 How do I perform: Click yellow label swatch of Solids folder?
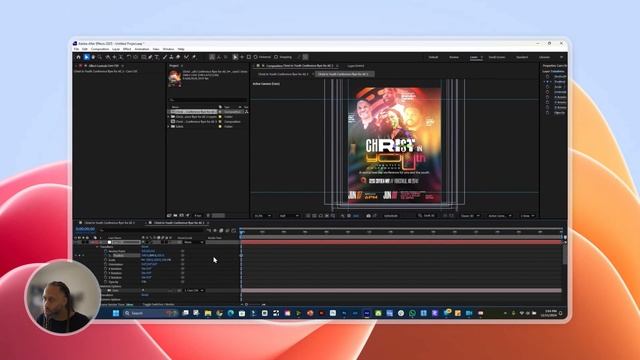tap(220, 127)
